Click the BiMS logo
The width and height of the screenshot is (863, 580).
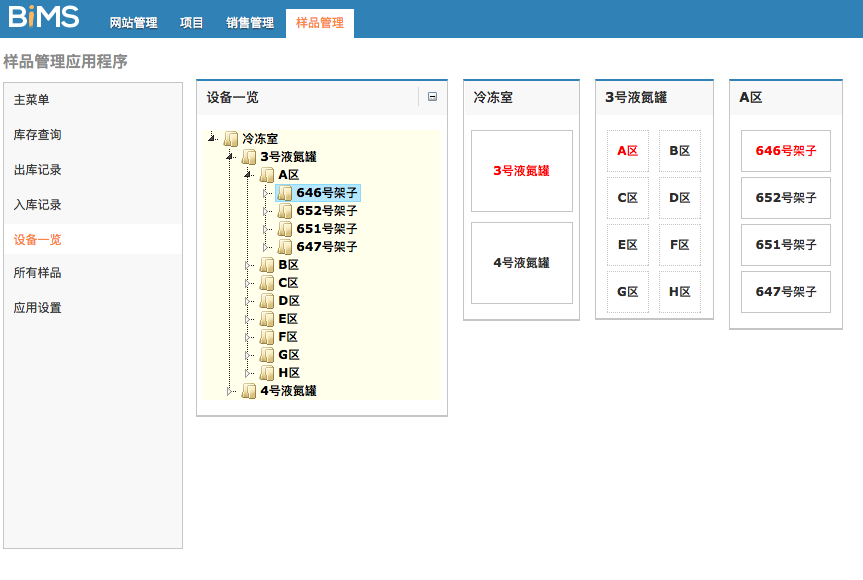pyautogui.click(x=44, y=18)
